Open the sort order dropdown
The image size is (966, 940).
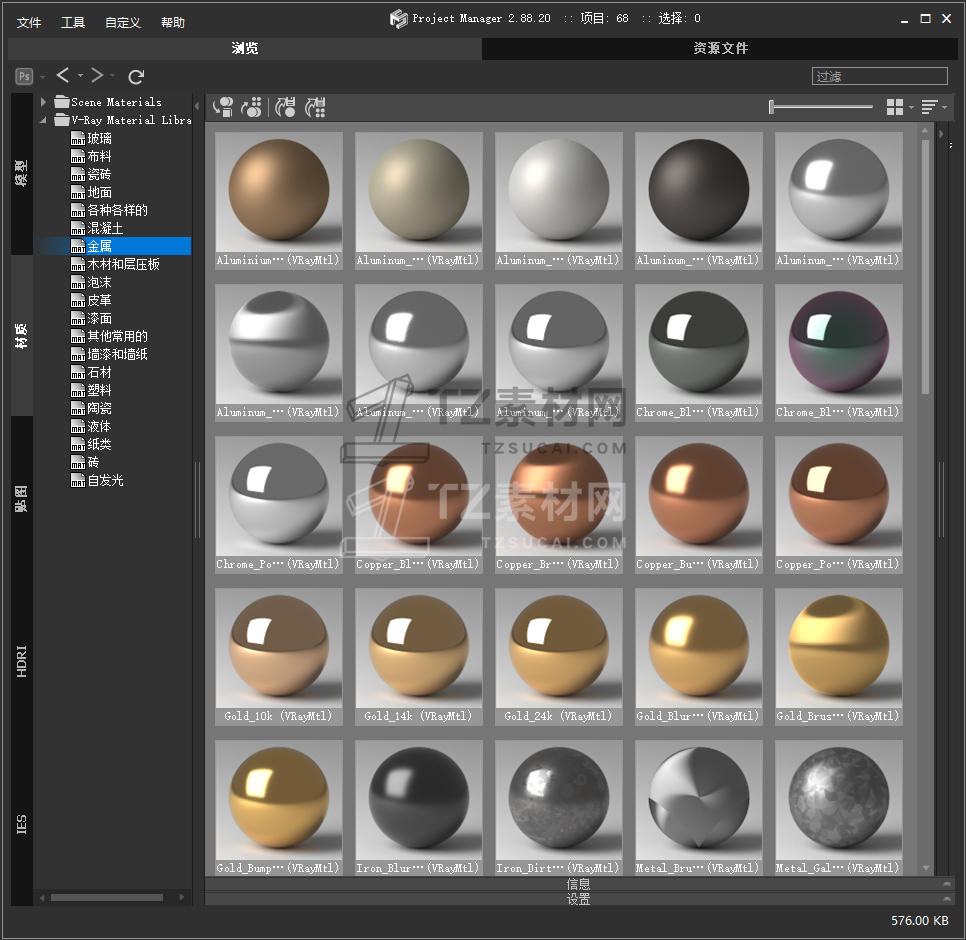(933, 107)
